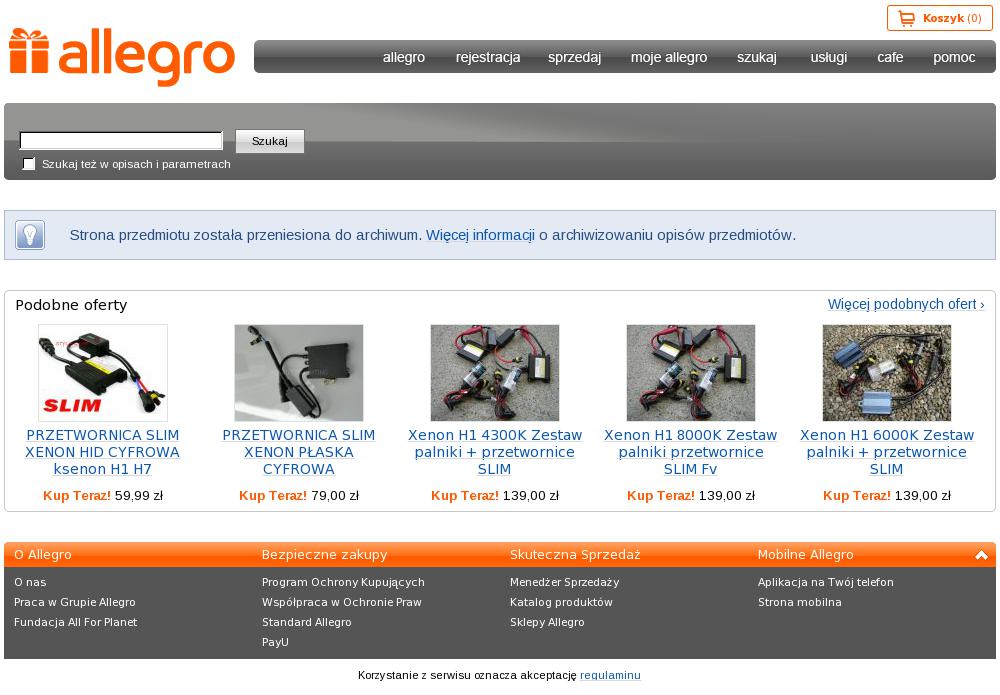Open PRZETWORNICA SLIM XENON HID CYFROWA link
Screen dimensions: 1000x695
point(103,452)
